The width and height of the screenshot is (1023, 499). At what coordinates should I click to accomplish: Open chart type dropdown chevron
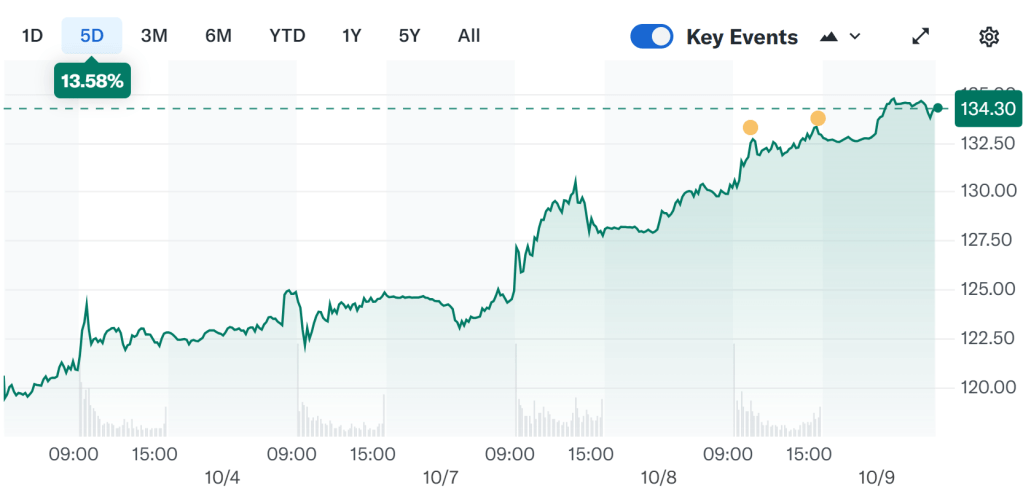click(x=854, y=37)
